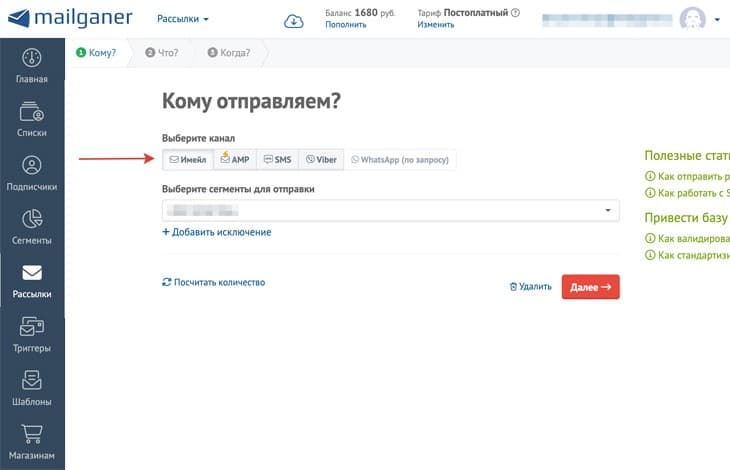Expand the user account menu arrow

click(x=717, y=20)
